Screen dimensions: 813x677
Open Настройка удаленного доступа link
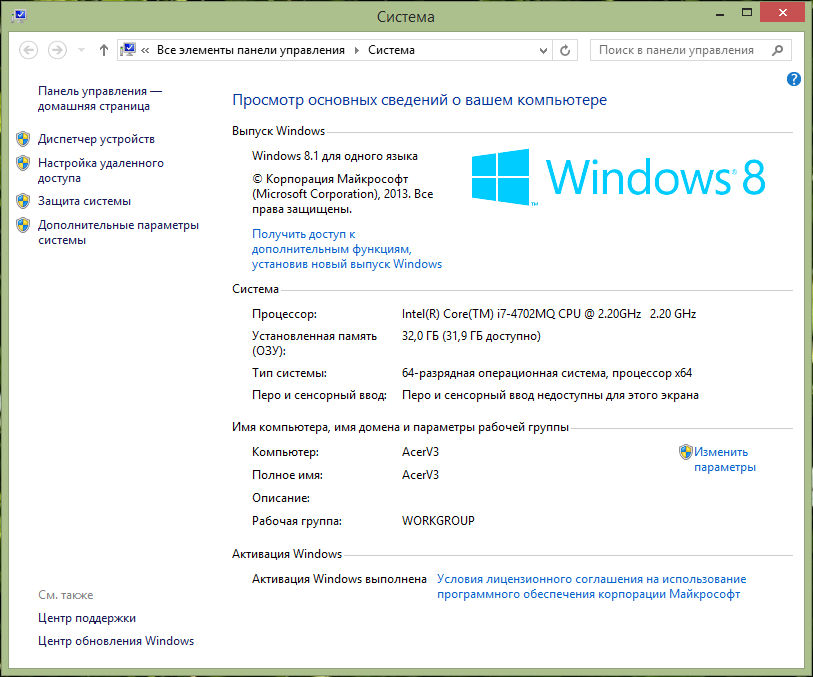pos(101,171)
